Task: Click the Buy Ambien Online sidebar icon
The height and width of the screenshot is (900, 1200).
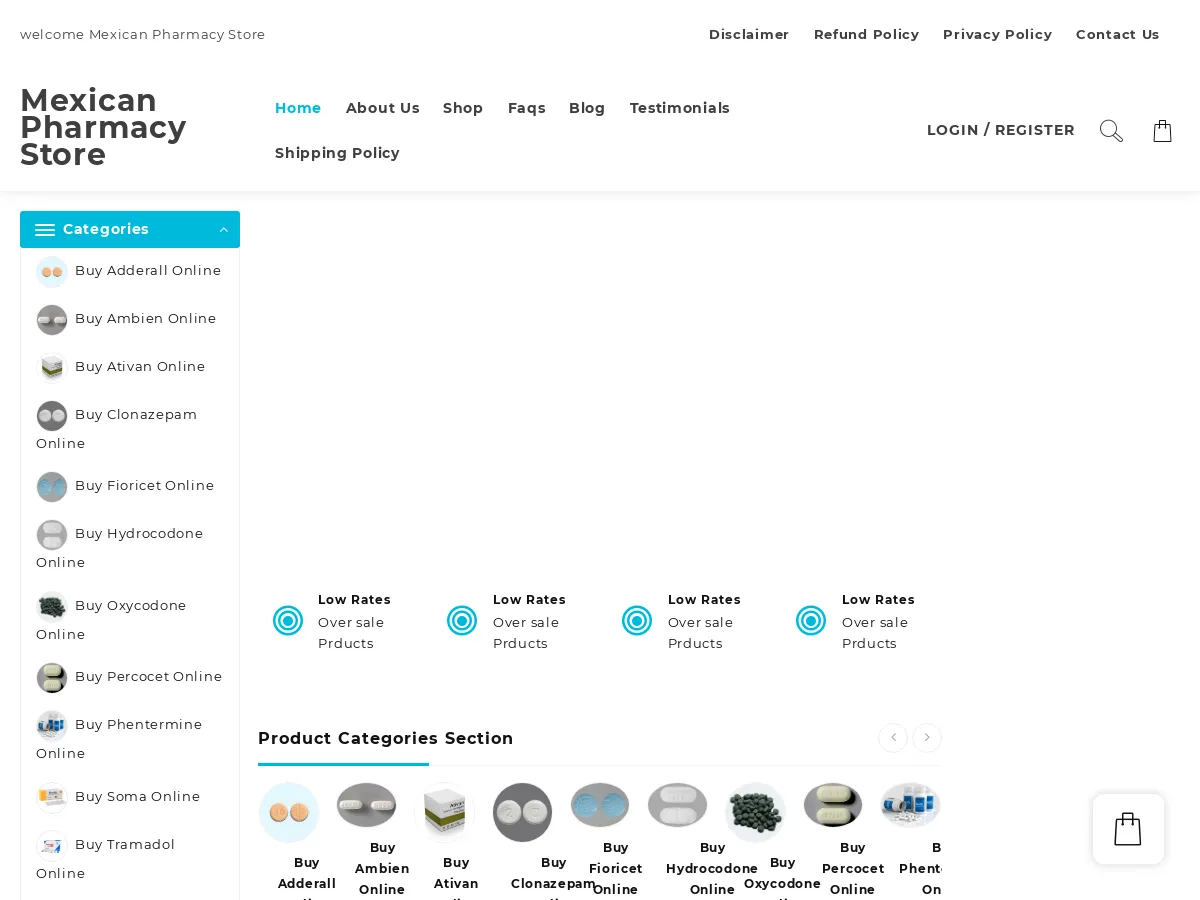Action: point(52,320)
